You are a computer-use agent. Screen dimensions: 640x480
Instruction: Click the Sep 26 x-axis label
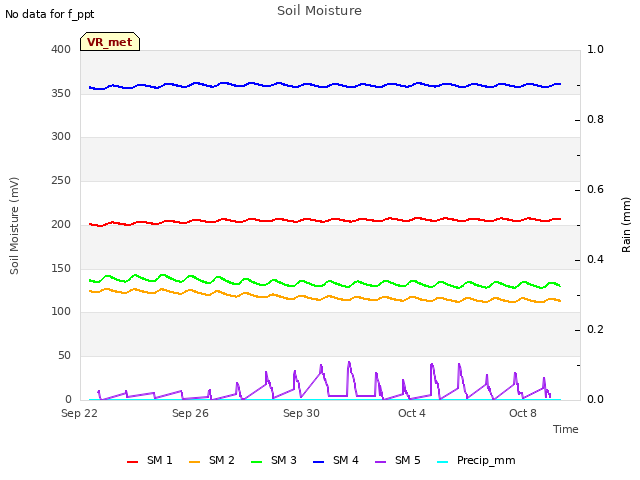190,413
